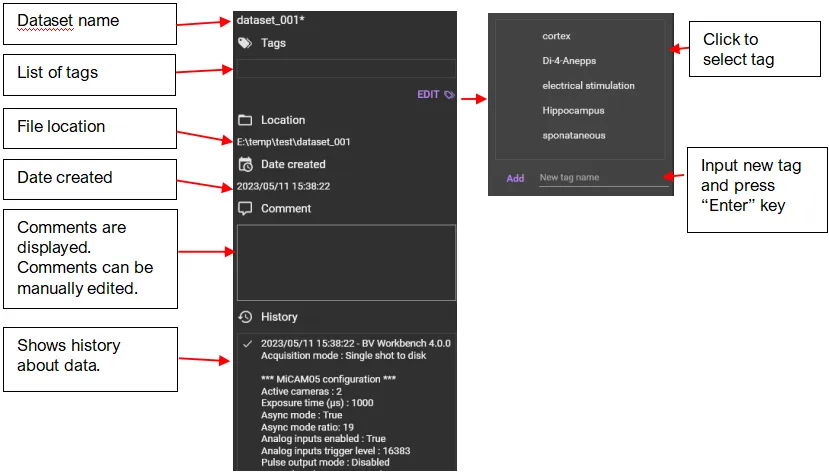Click the tag icon beside EDIT
829x476 pixels.
coord(449,95)
